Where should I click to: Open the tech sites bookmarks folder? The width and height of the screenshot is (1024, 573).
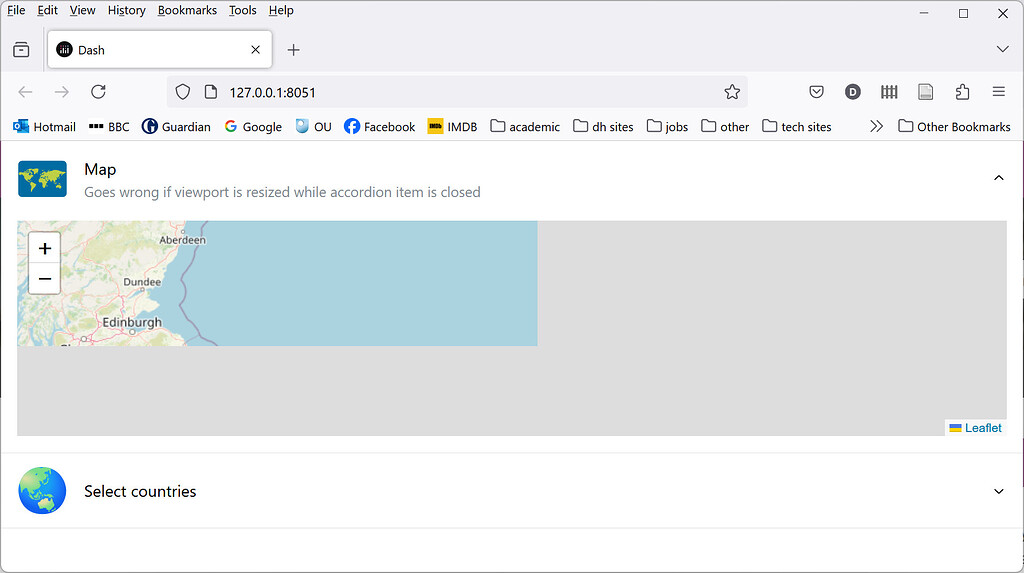(797, 126)
